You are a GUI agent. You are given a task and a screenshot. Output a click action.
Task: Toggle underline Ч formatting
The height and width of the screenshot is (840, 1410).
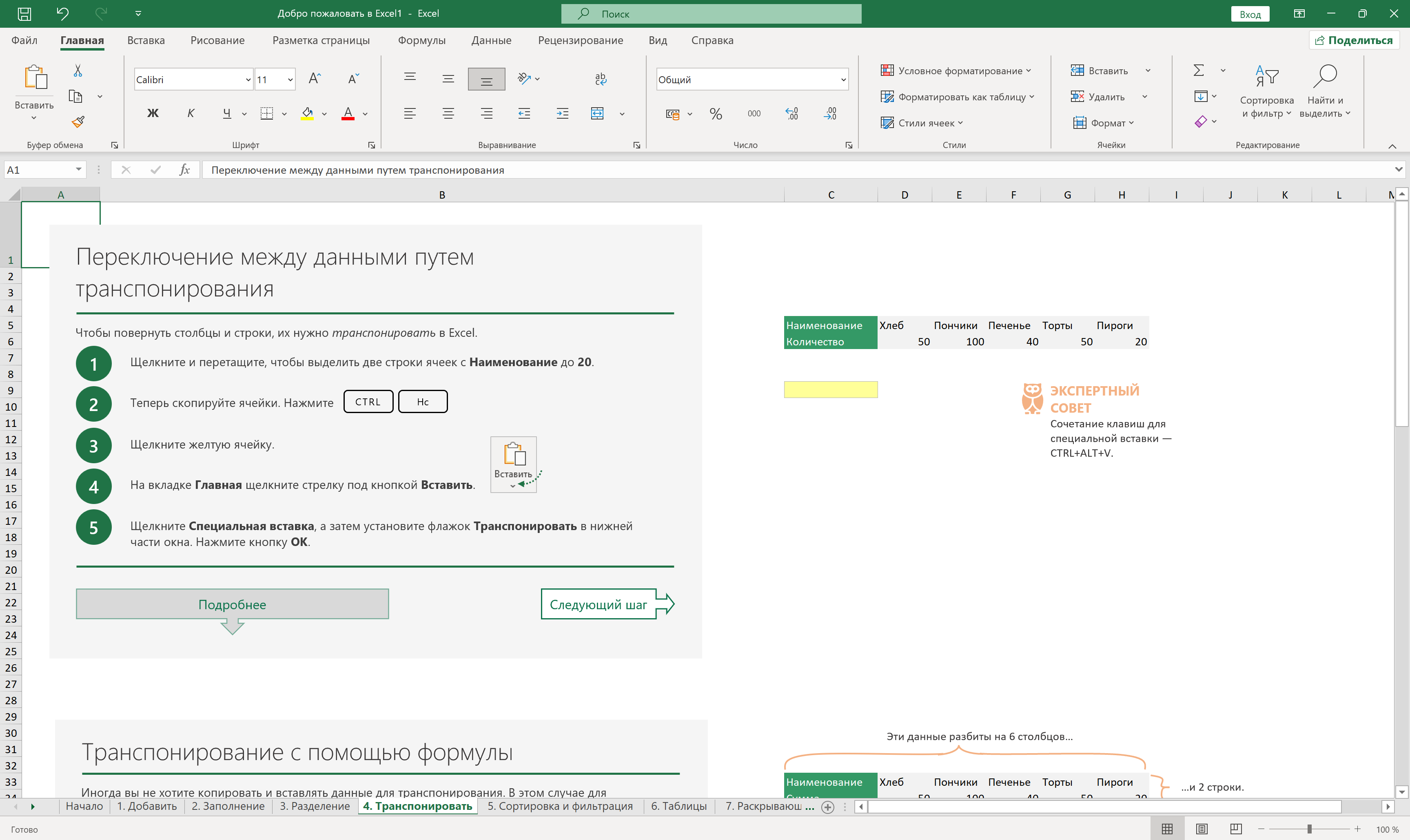226,113
